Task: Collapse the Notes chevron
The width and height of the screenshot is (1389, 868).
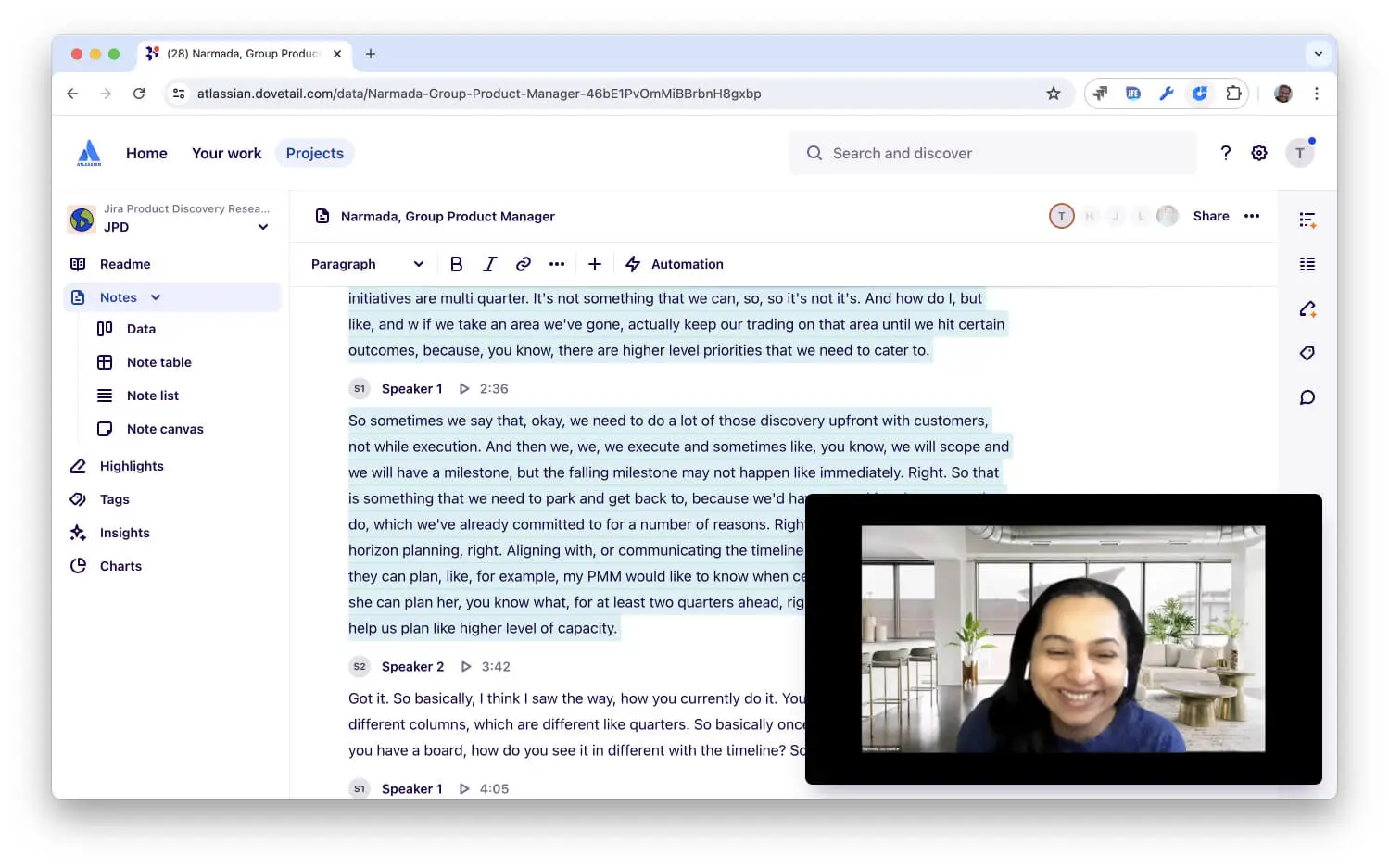Action: tap(156, 297)
